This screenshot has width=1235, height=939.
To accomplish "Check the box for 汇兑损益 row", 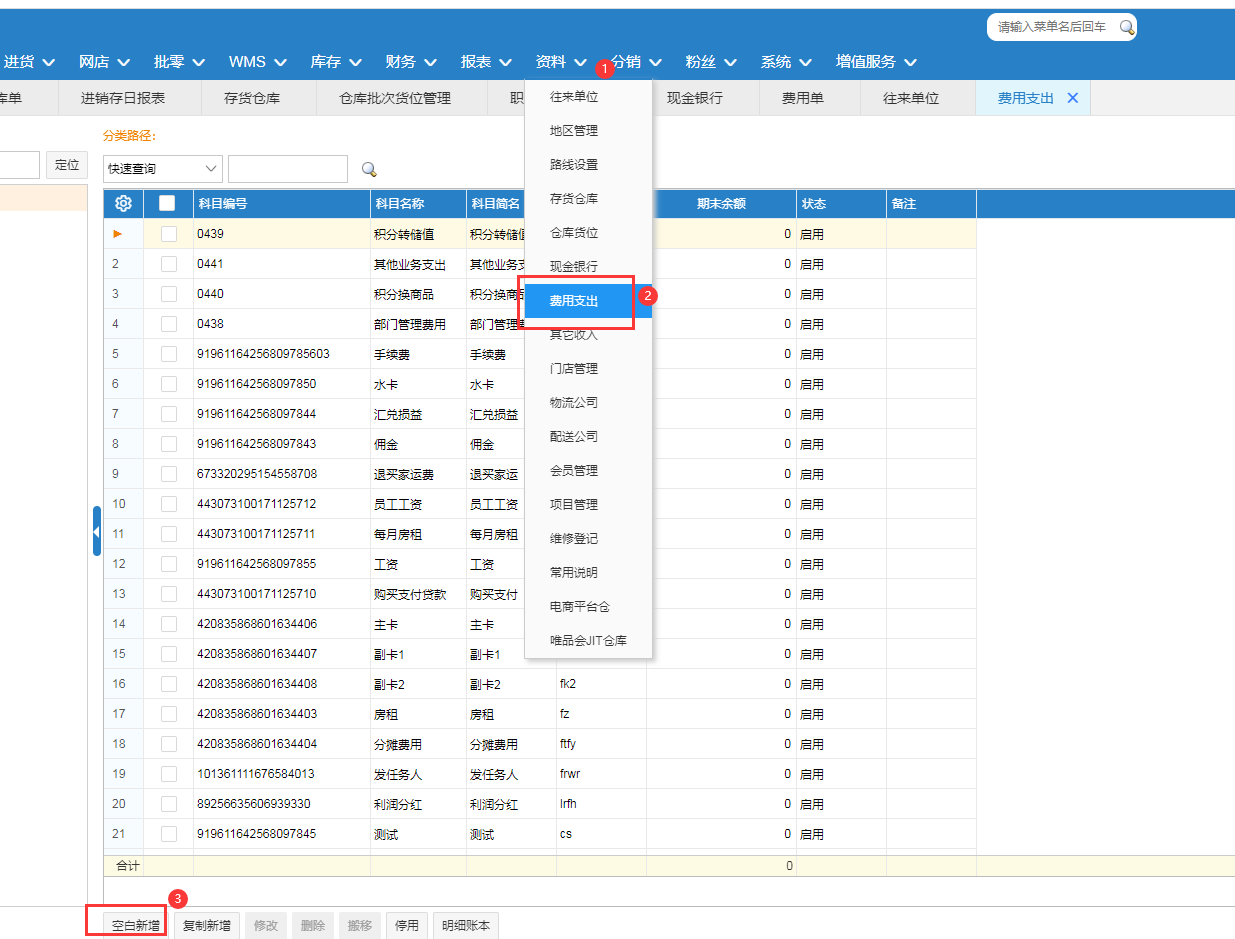I will tap(169, 414).
